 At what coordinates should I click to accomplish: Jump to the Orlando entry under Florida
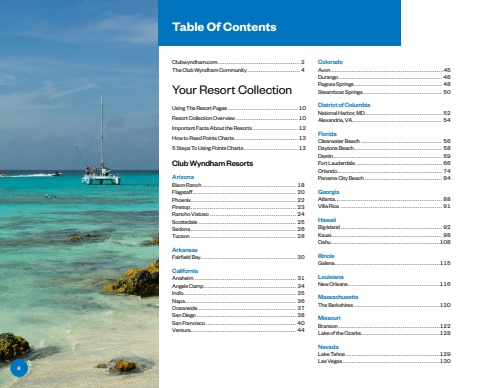tap(384, 171)
